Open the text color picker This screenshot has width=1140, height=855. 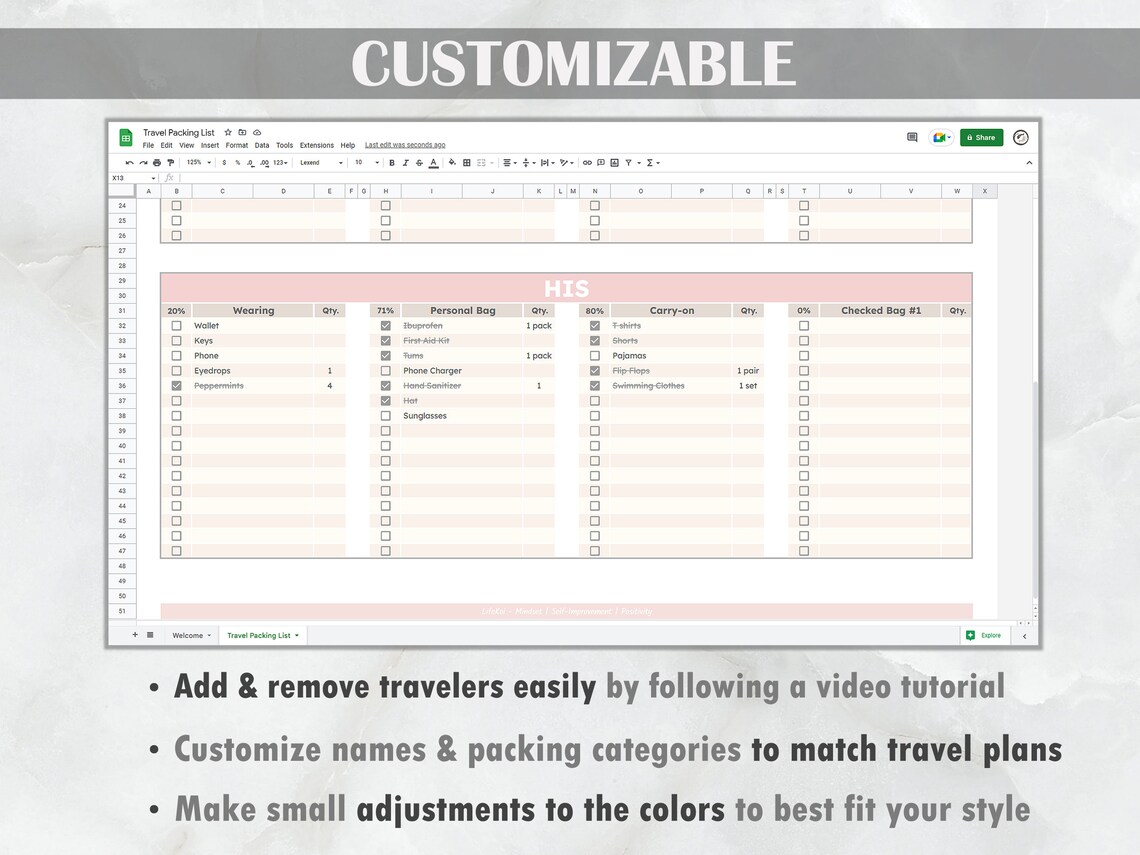(433, 162)
